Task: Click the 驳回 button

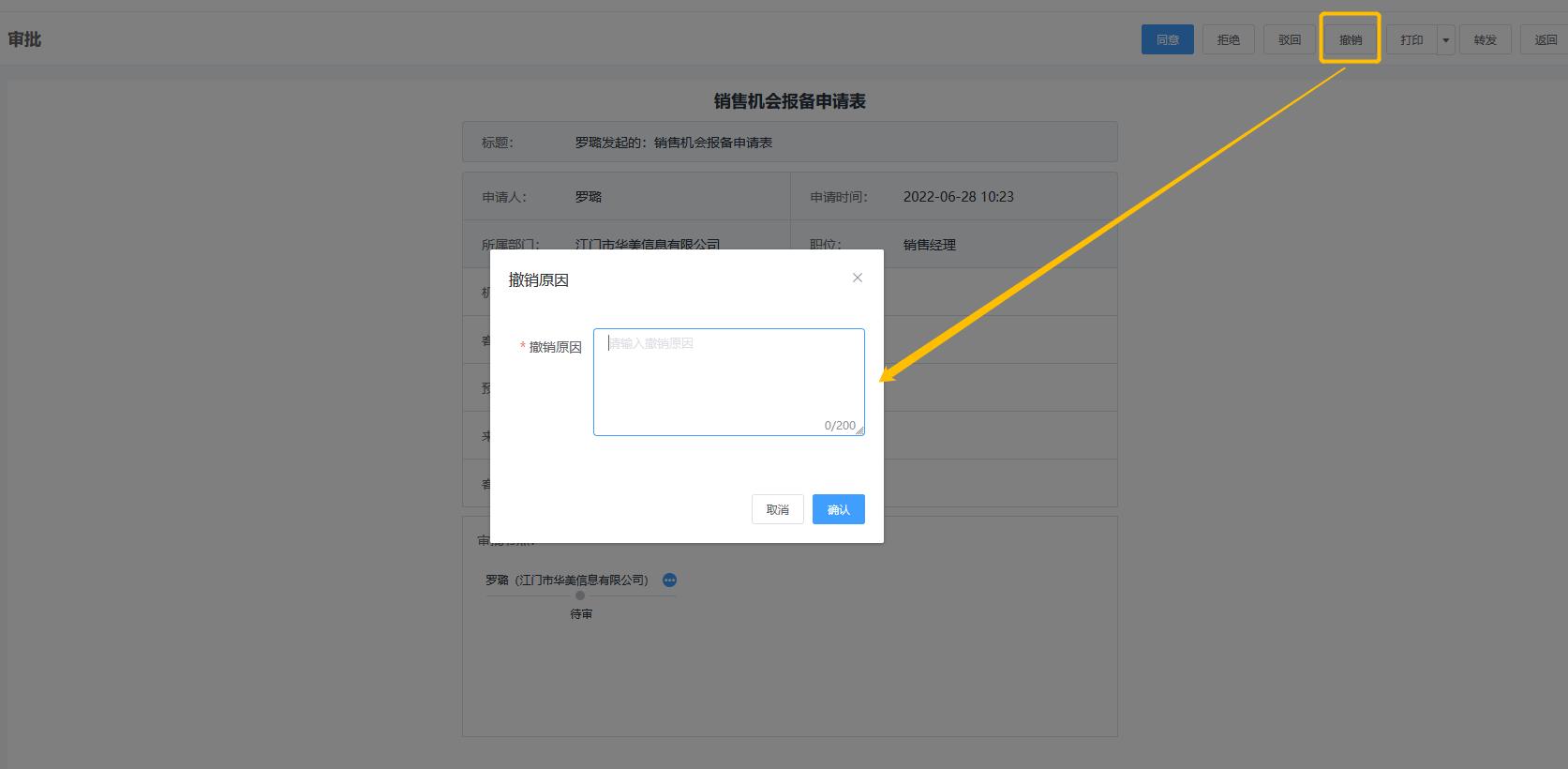Action: point(1289,39)
